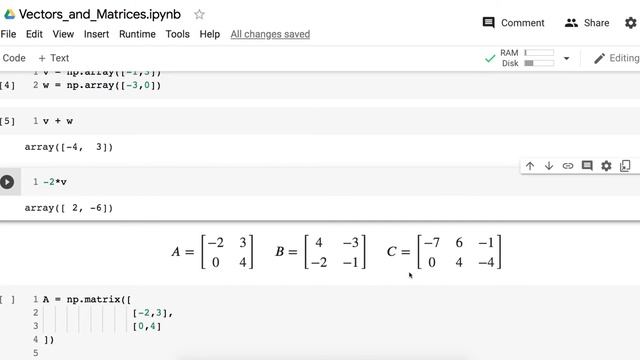The width and height of the screenshot is (640, 360).
Task: Click the [5] execution count
Action: tap(7, 121)
